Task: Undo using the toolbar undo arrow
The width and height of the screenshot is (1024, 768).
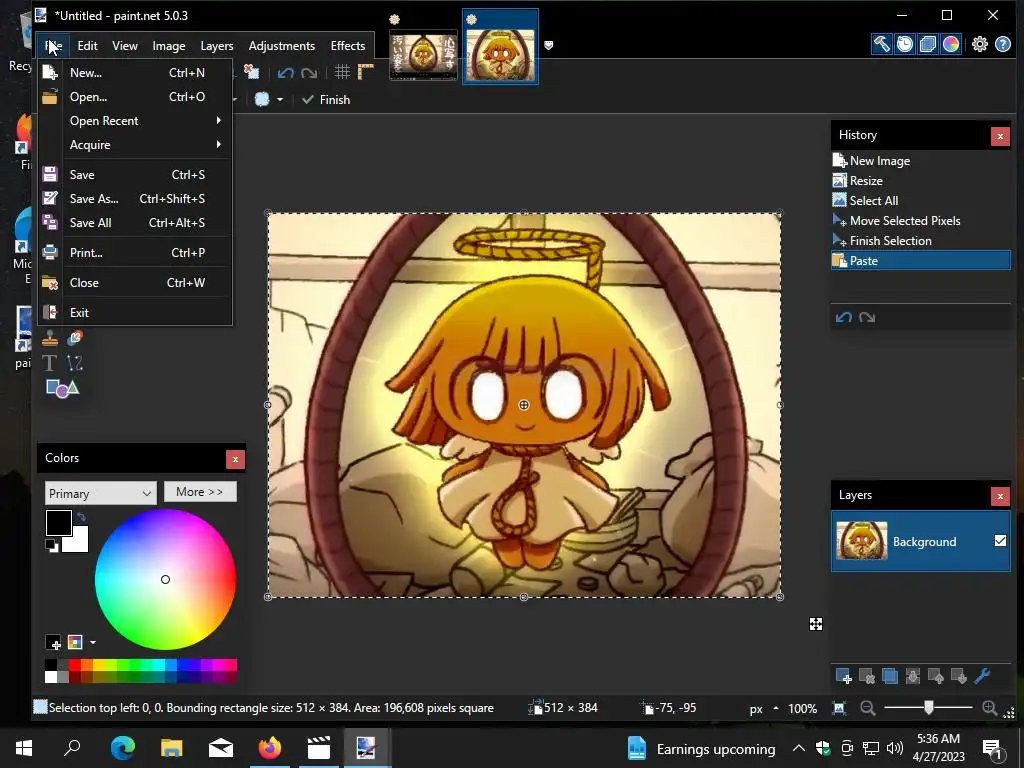Action: pyautogui.click(x=285, y=72)
